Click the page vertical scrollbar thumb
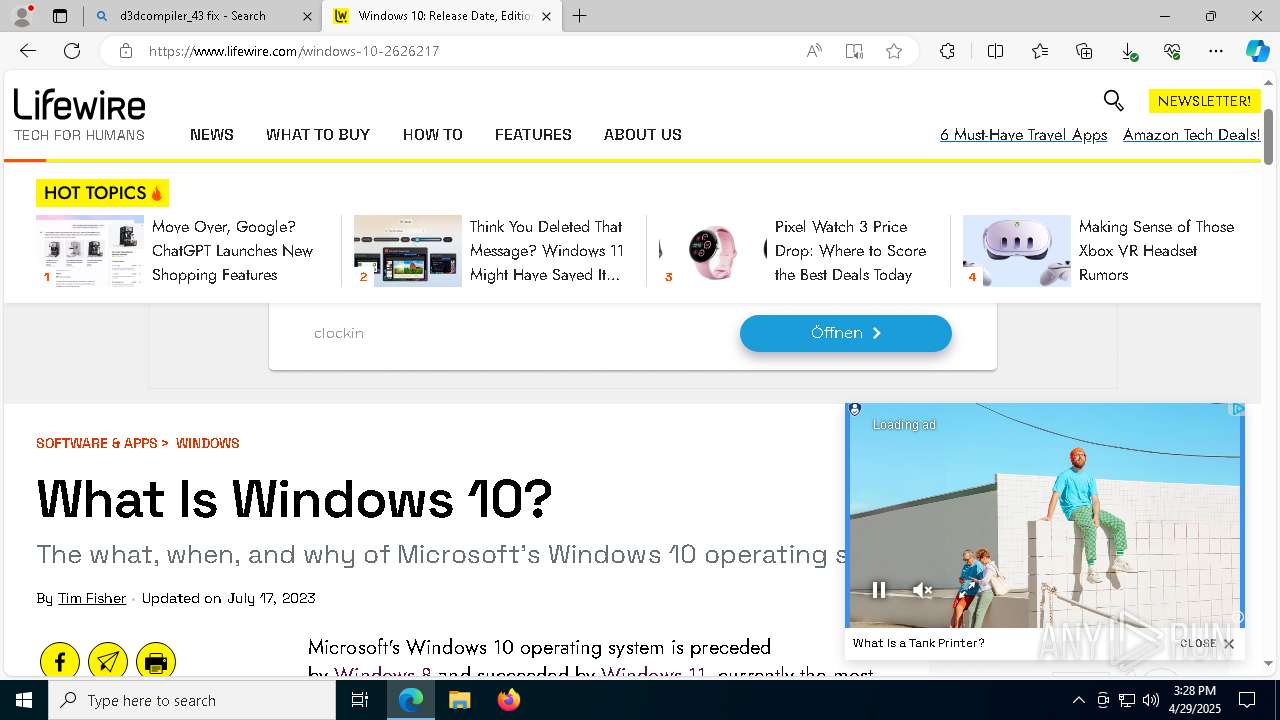1280x720 pixels. (x=1269, y=135)
